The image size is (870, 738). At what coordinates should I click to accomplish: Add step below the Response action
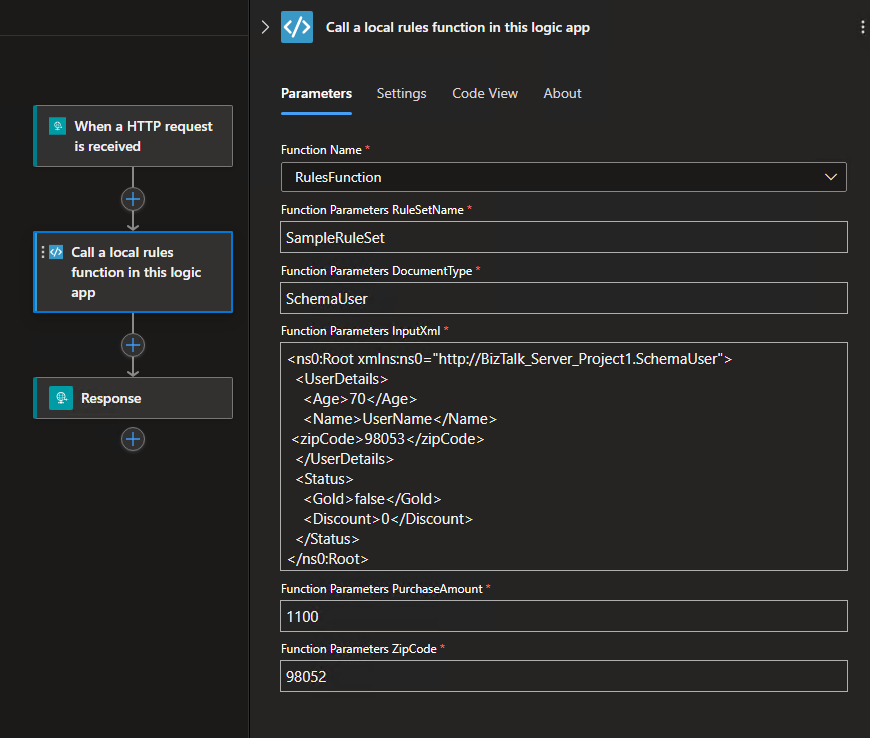pos(133,439)
